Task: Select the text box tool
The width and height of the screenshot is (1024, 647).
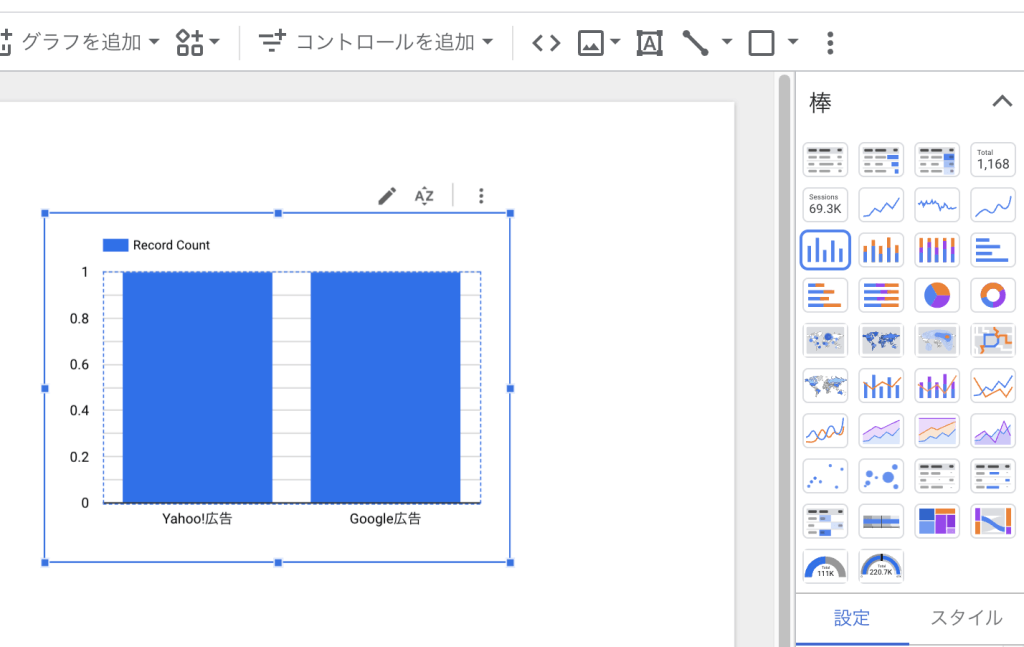Action: pyautogui.click(x=649, y=43)
